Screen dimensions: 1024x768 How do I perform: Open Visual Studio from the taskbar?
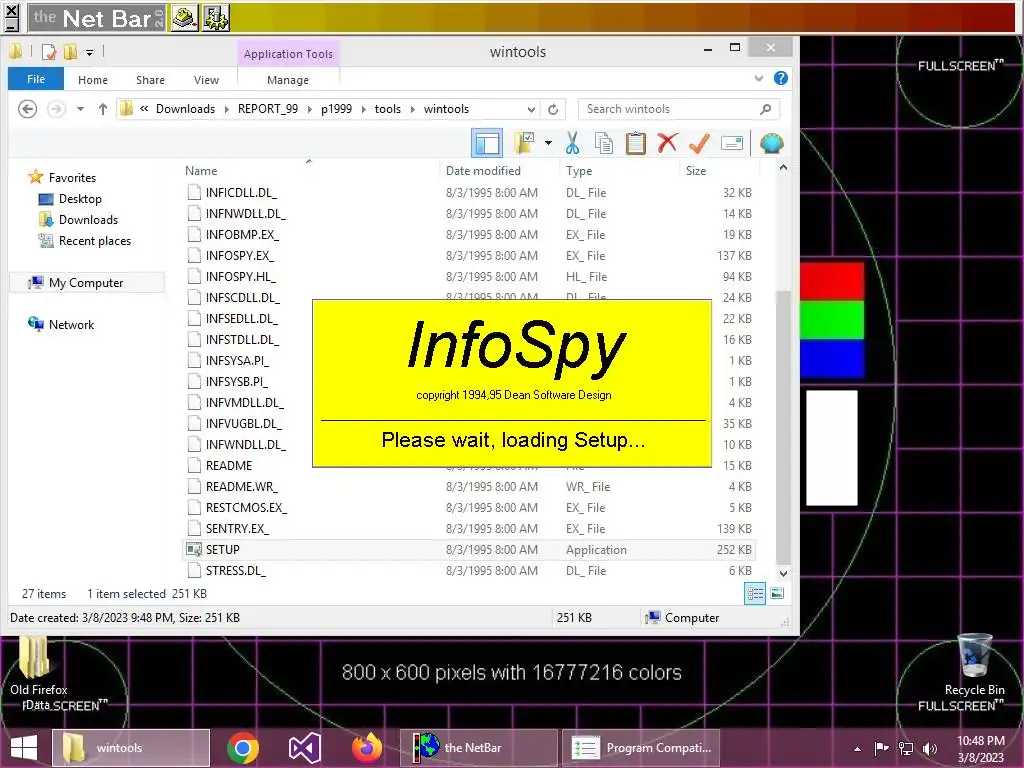(304, 748)
